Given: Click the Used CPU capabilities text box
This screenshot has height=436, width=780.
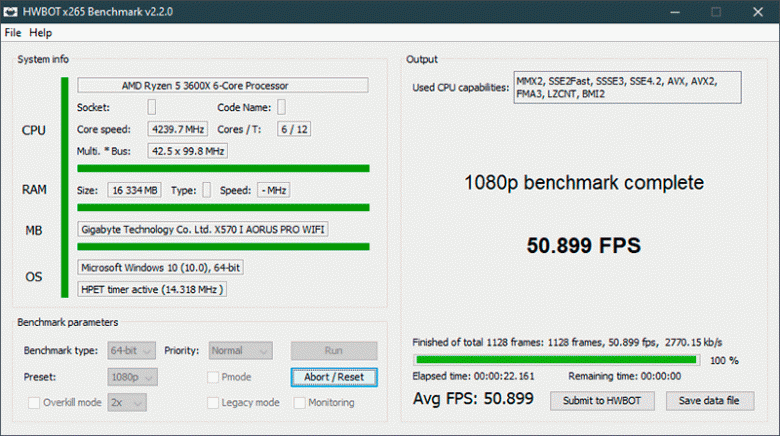Looking at the screenshot, I should [x=627, y=88].
